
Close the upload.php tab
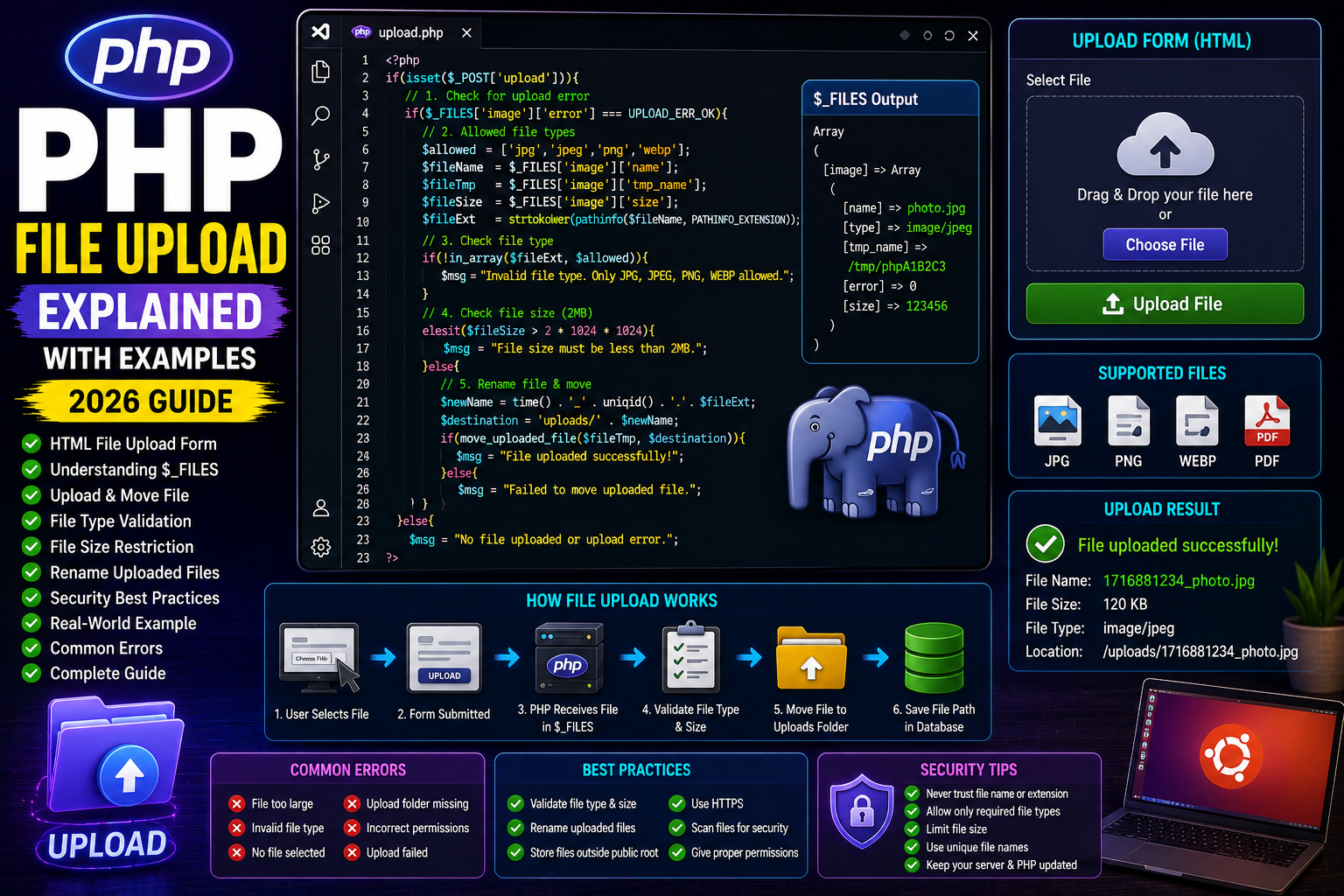coord(466,32)
